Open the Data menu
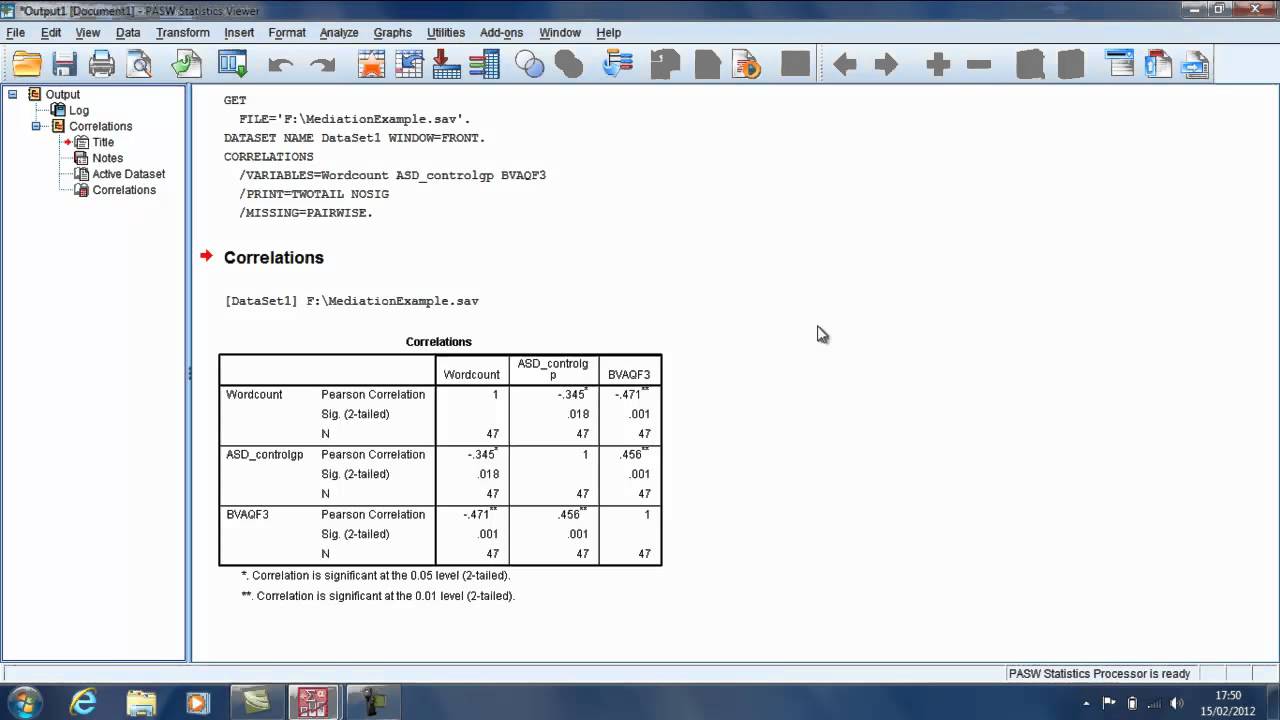Screen dimensions: 1280x720 click(128, 33)
